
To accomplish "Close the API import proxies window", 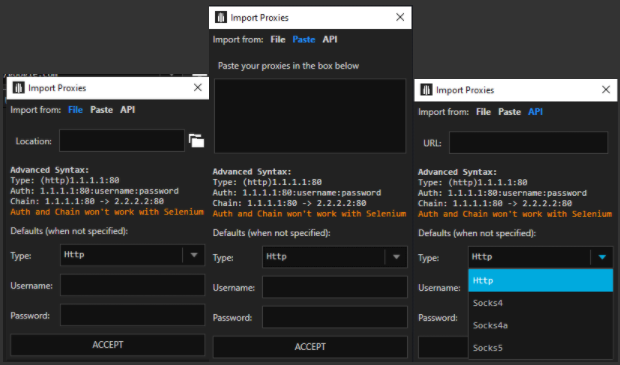I will [606, 90].
